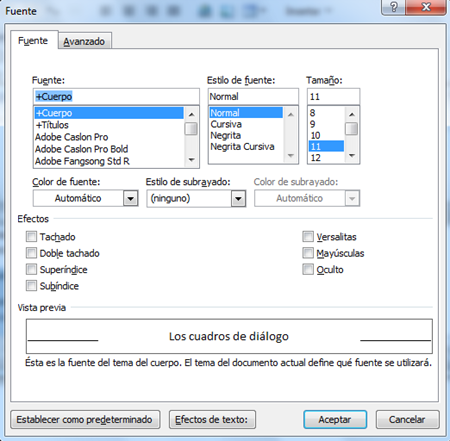Click the font list scrollbar thumb
The image size is (450, 441).
coord(191,129)
